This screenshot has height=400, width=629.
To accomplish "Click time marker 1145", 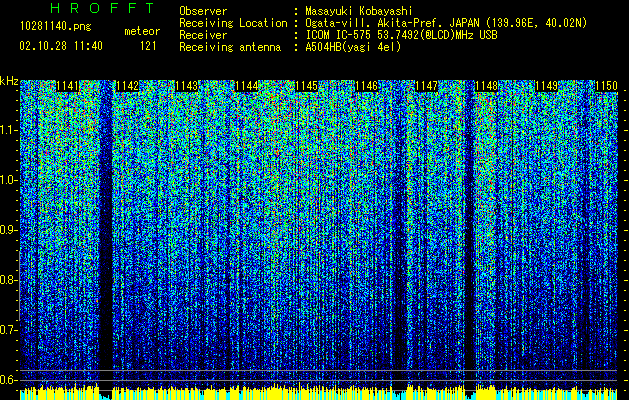I will coord(306,86).
